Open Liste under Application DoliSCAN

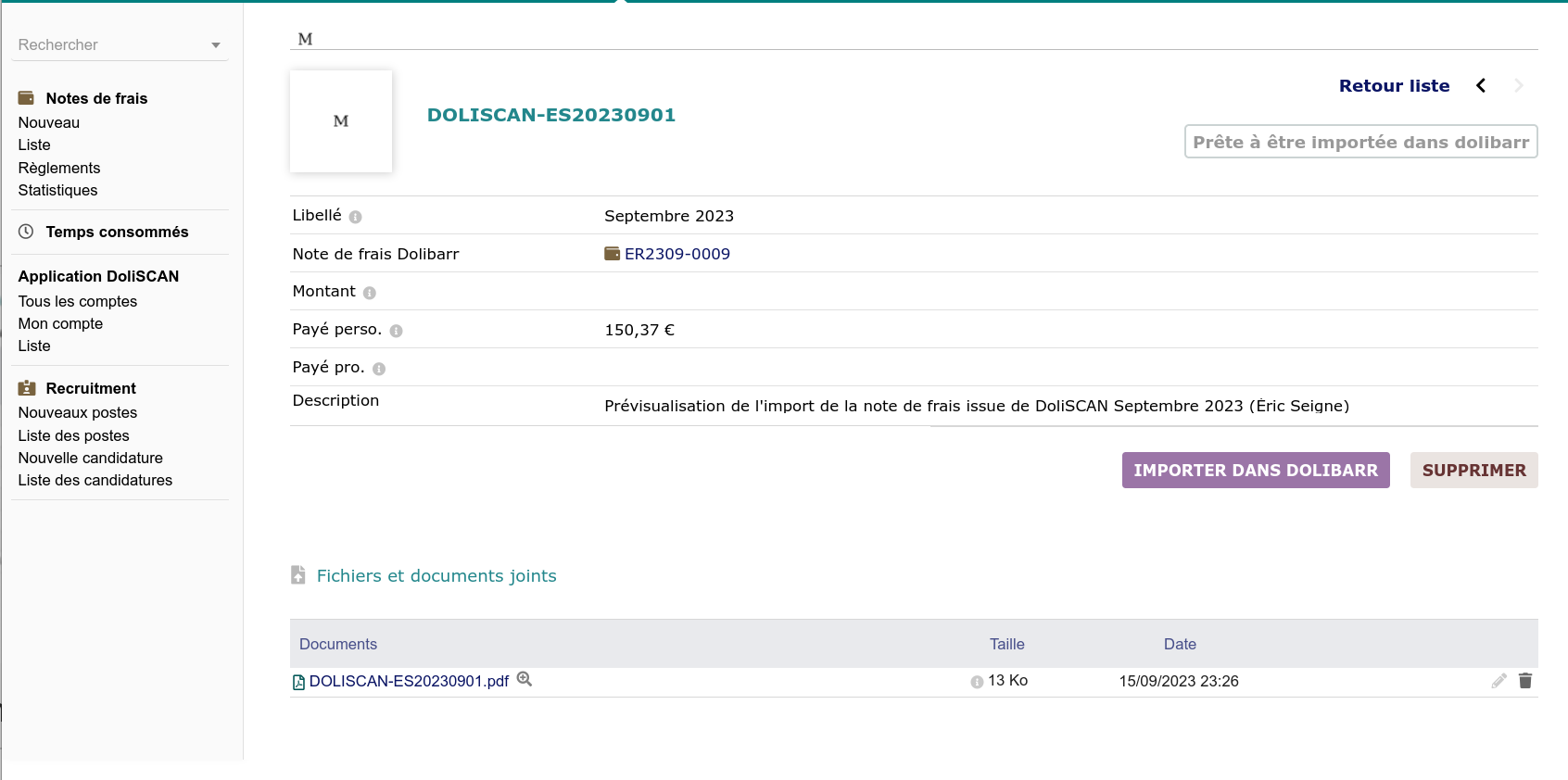[x=34, y=346]
